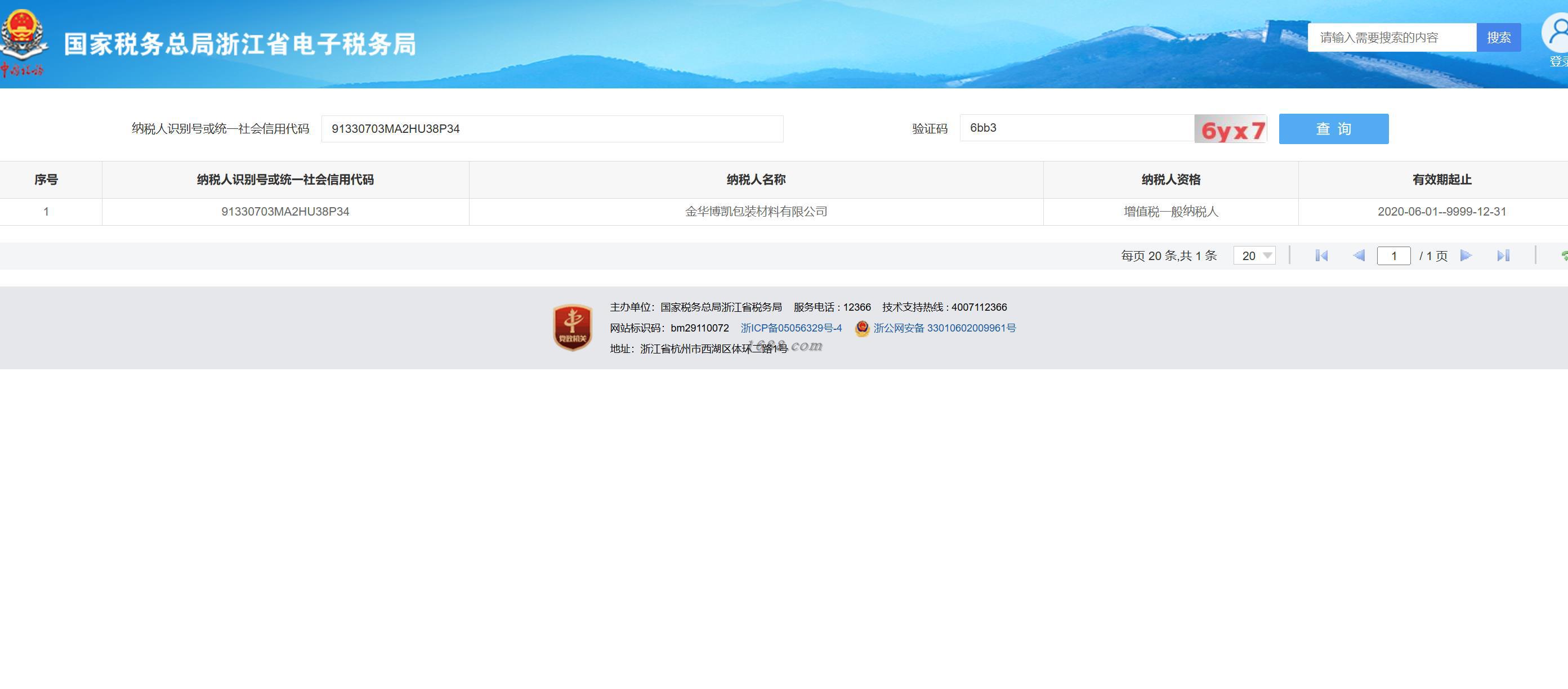Click the 纳税人名称 column header

pyautogui.click(x=756, y=180)
